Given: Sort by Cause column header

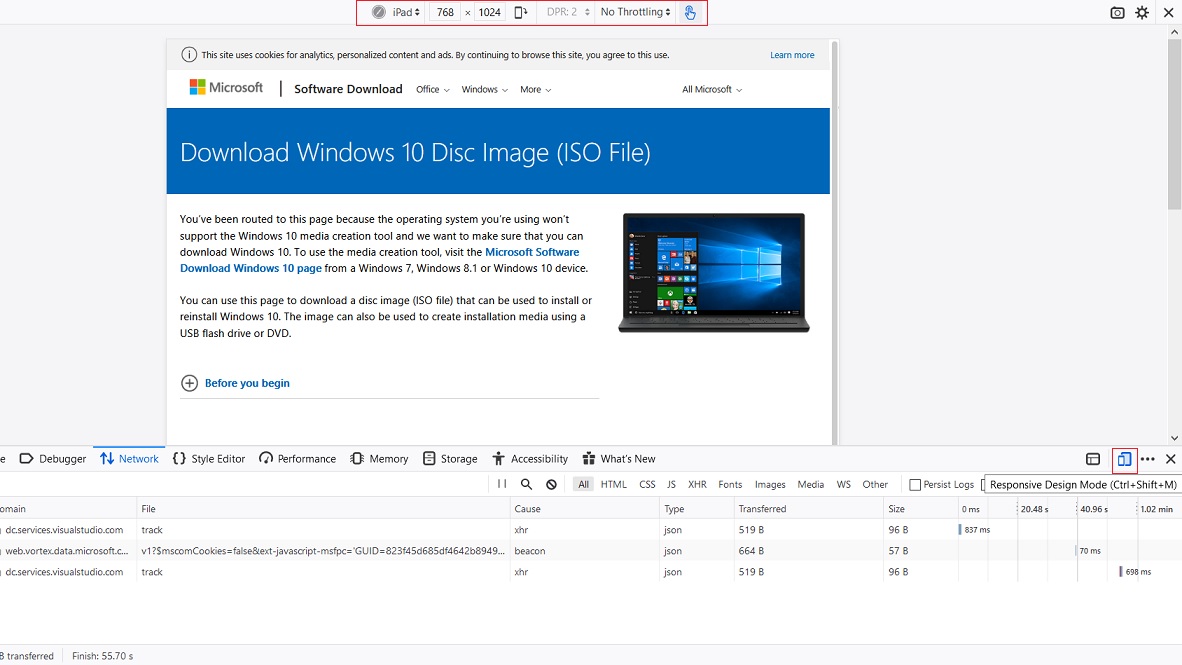Looking at the screenshot, I should click(584, 509).
